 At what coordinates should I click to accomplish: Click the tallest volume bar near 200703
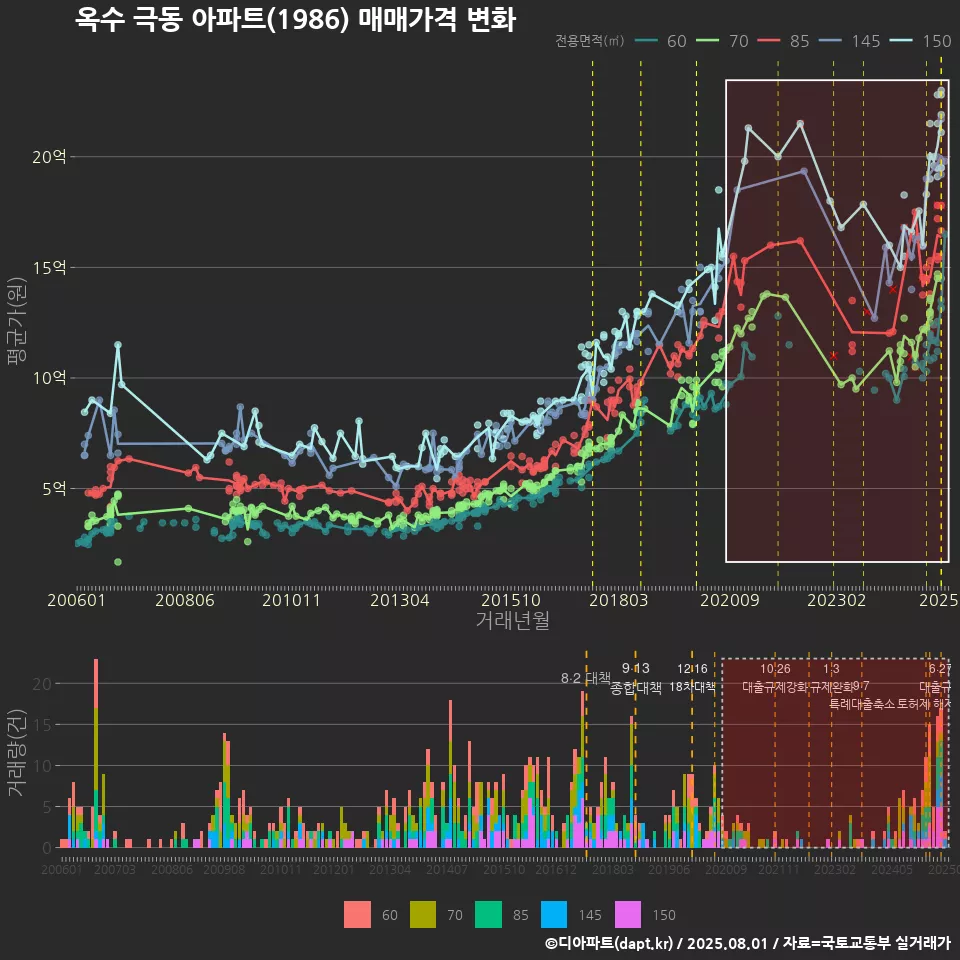pyautogui.click(x=96, y=753)
